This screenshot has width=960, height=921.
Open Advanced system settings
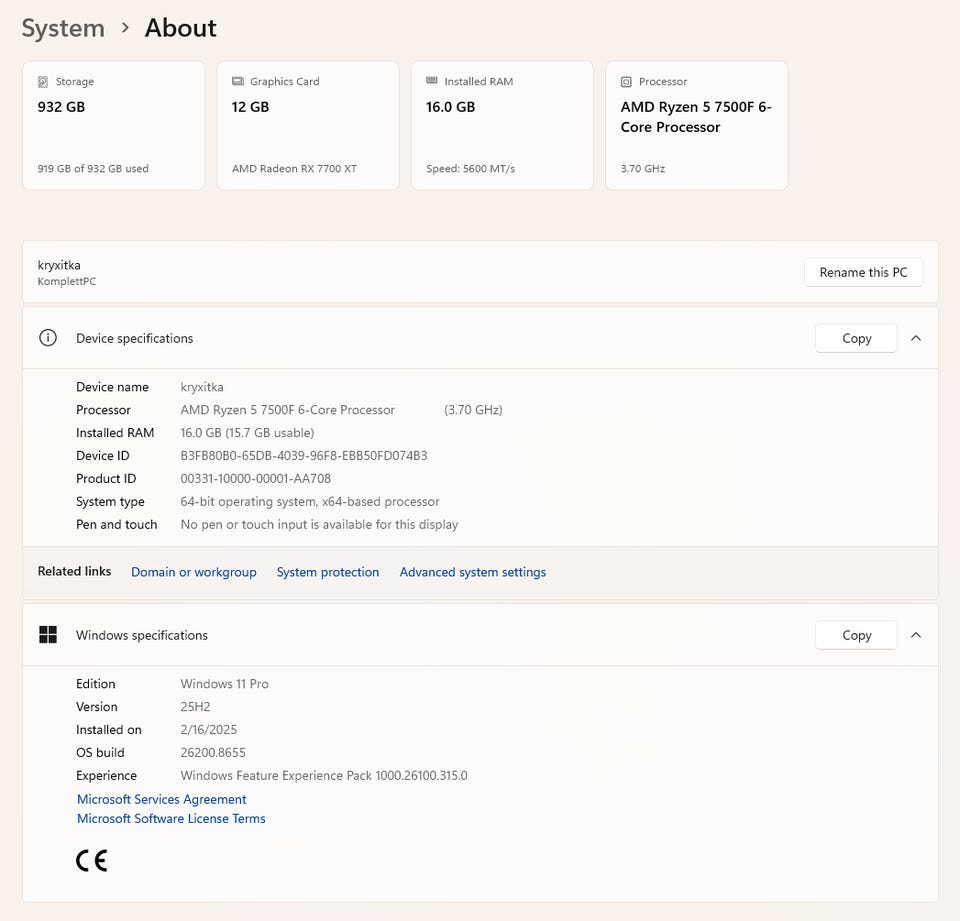point(473,572)
